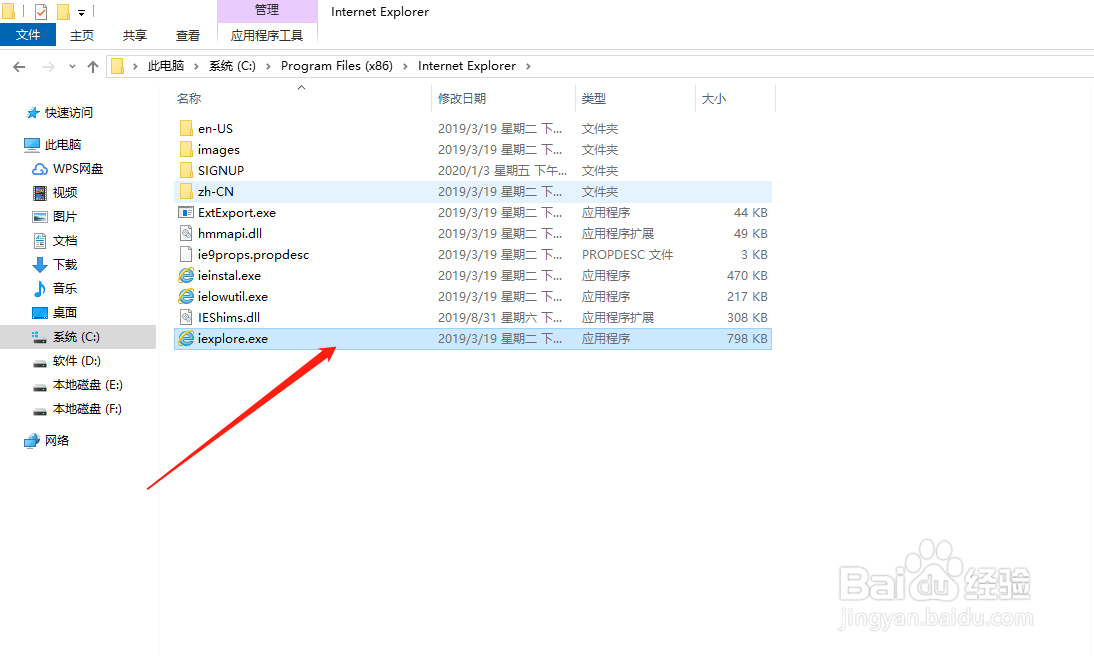Select the iexplore.exe file name

pyautogui.click(x=232, y=338)
